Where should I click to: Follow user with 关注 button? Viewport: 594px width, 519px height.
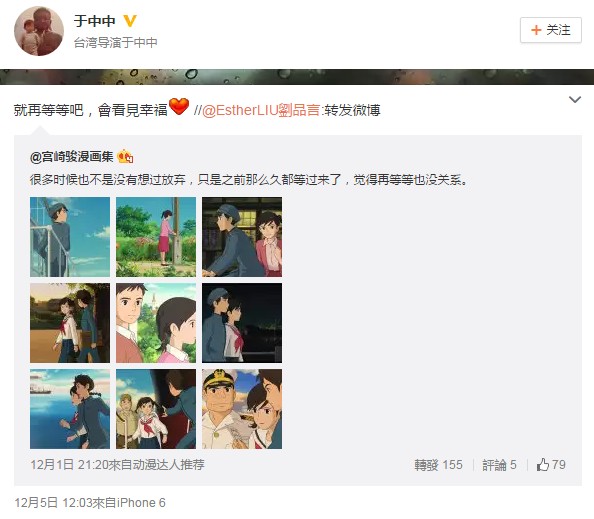click(x=550, y=30)
